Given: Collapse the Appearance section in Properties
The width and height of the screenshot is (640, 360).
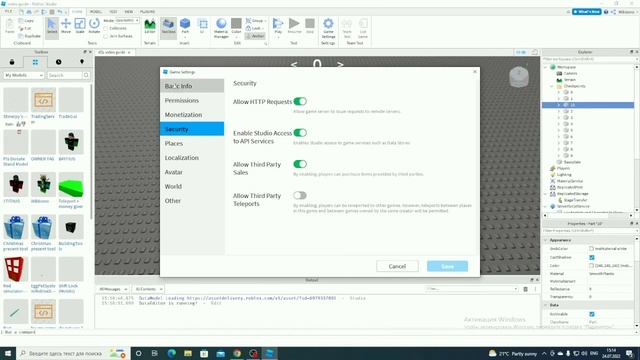Looking at the screenshot, I should [546, 240].
